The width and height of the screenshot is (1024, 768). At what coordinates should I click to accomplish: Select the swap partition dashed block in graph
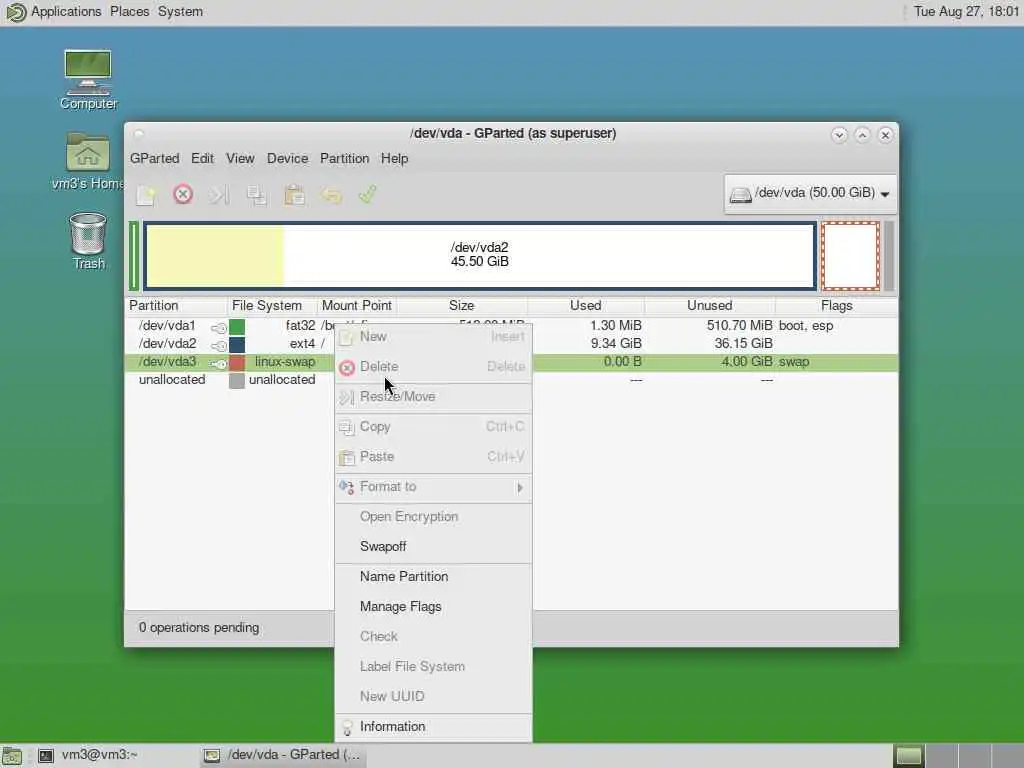click(850, 255)
